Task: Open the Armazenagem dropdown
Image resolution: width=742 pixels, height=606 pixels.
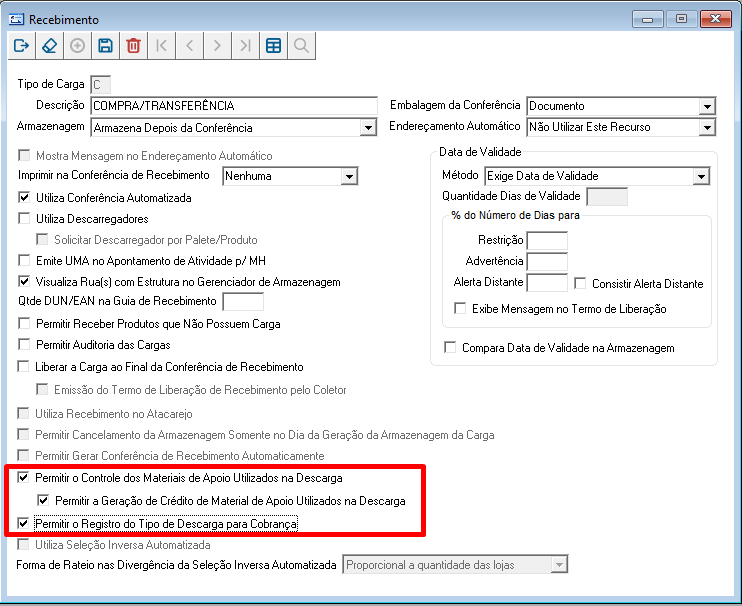Action: [x=368, y=128]
